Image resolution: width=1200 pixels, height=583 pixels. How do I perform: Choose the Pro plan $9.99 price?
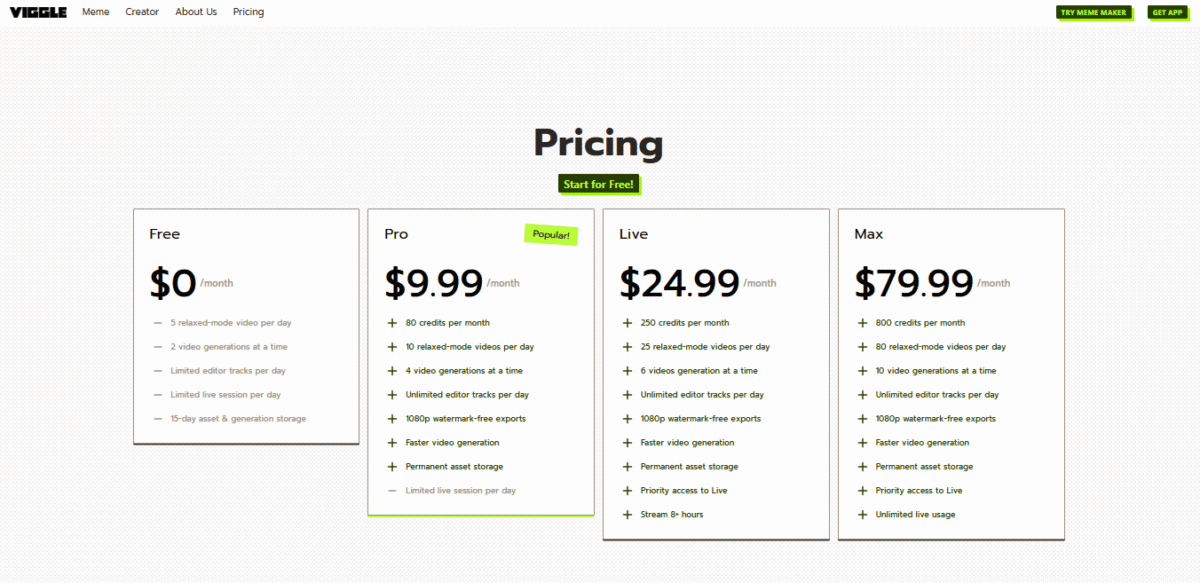point(434,283)
